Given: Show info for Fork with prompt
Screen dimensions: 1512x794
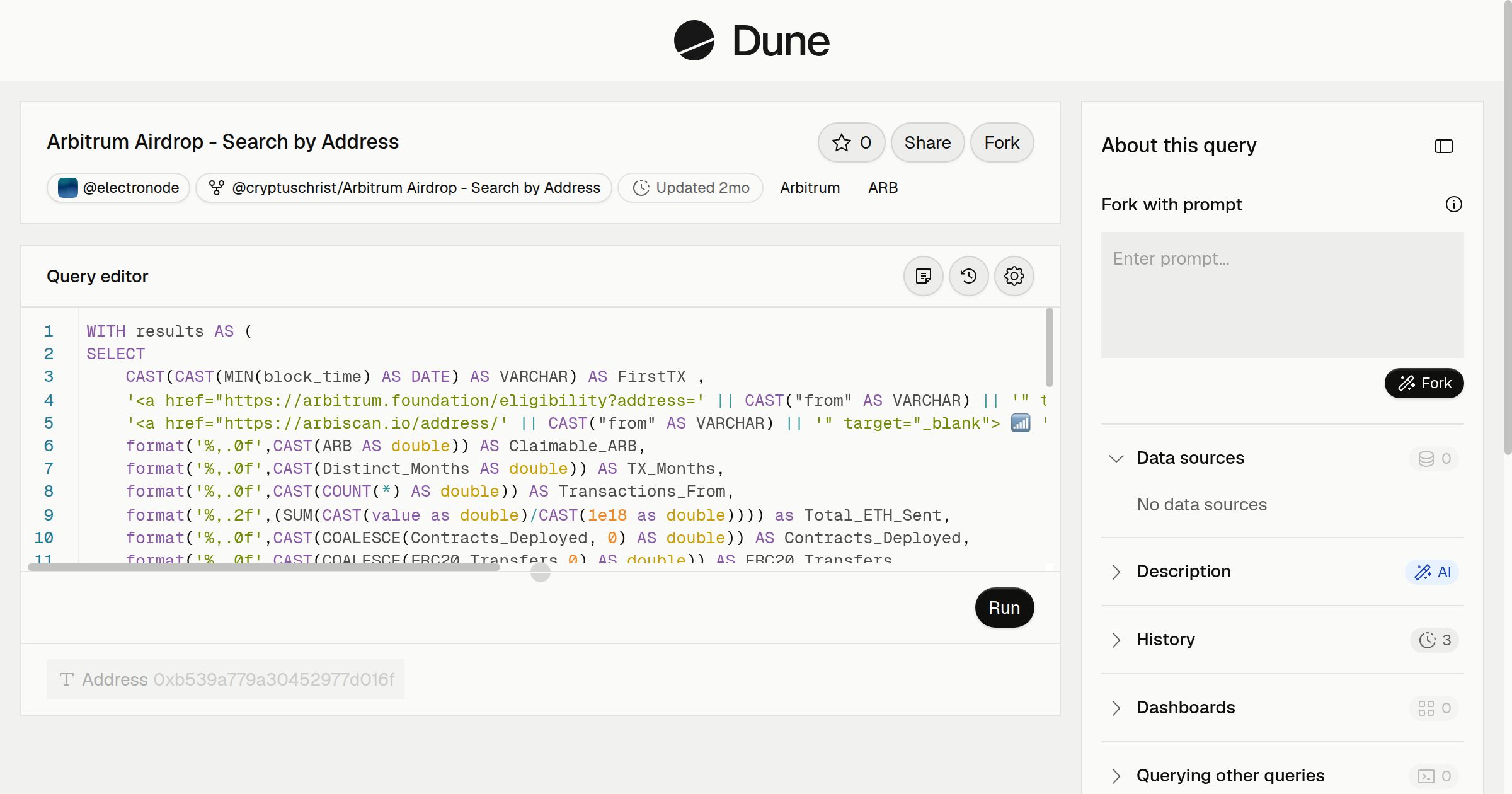Looking at the screenshot, I should 1454,204.
